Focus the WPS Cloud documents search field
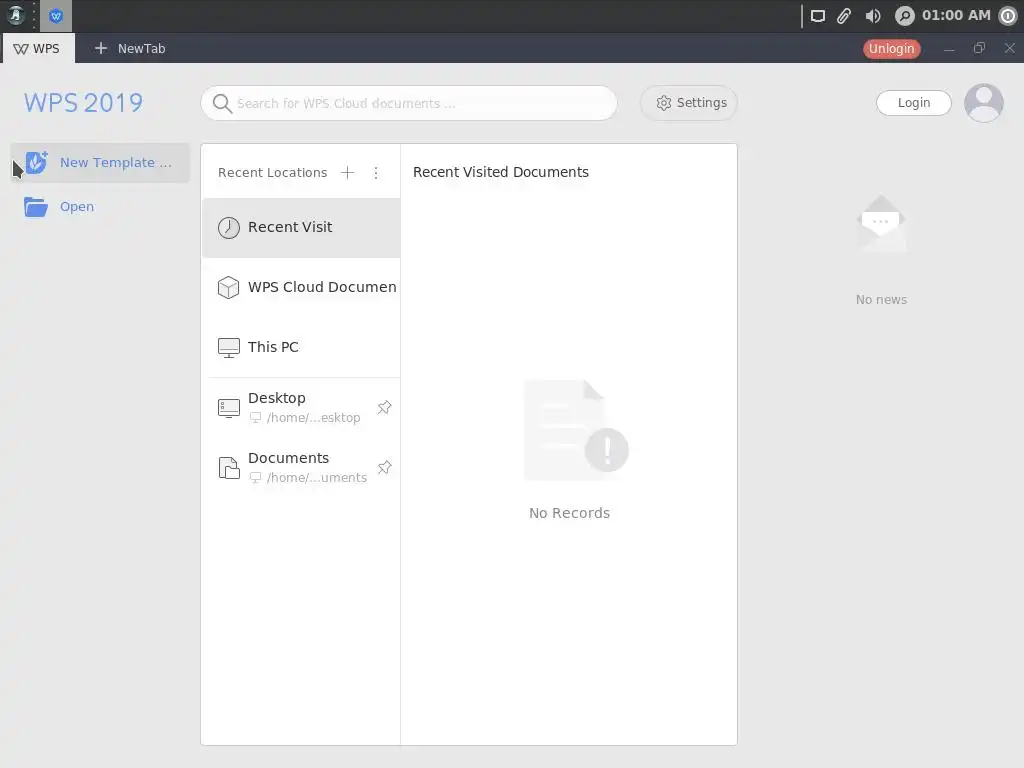The height and width of the screenshot is (768, 1024). click(x=409, y=103)
